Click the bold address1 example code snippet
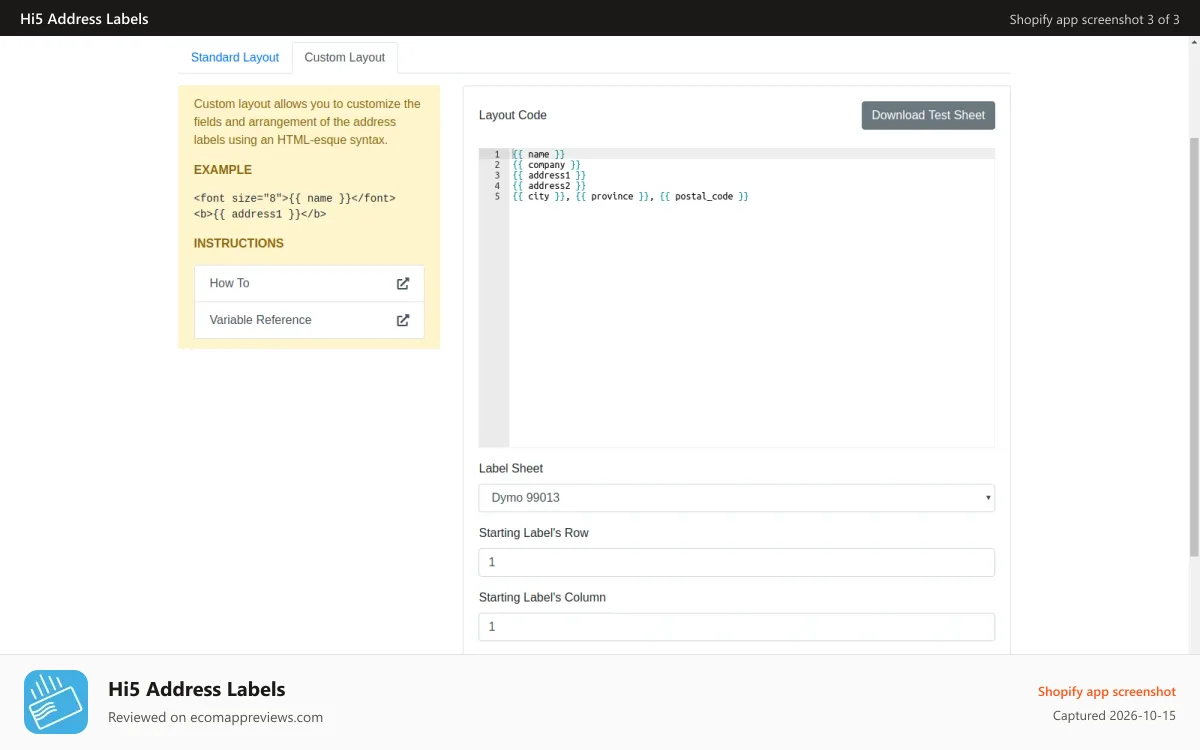 (260, 214)
